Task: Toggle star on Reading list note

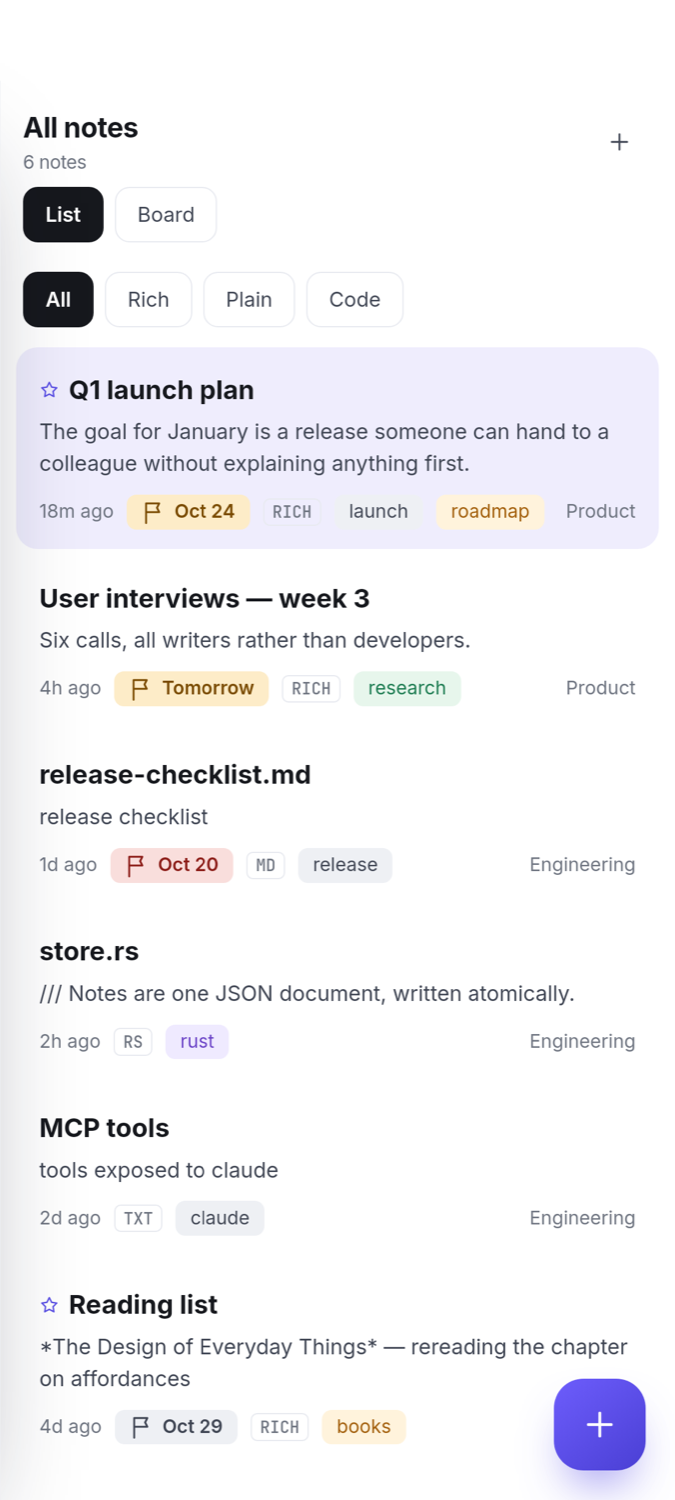Action: pos(49,1305)
